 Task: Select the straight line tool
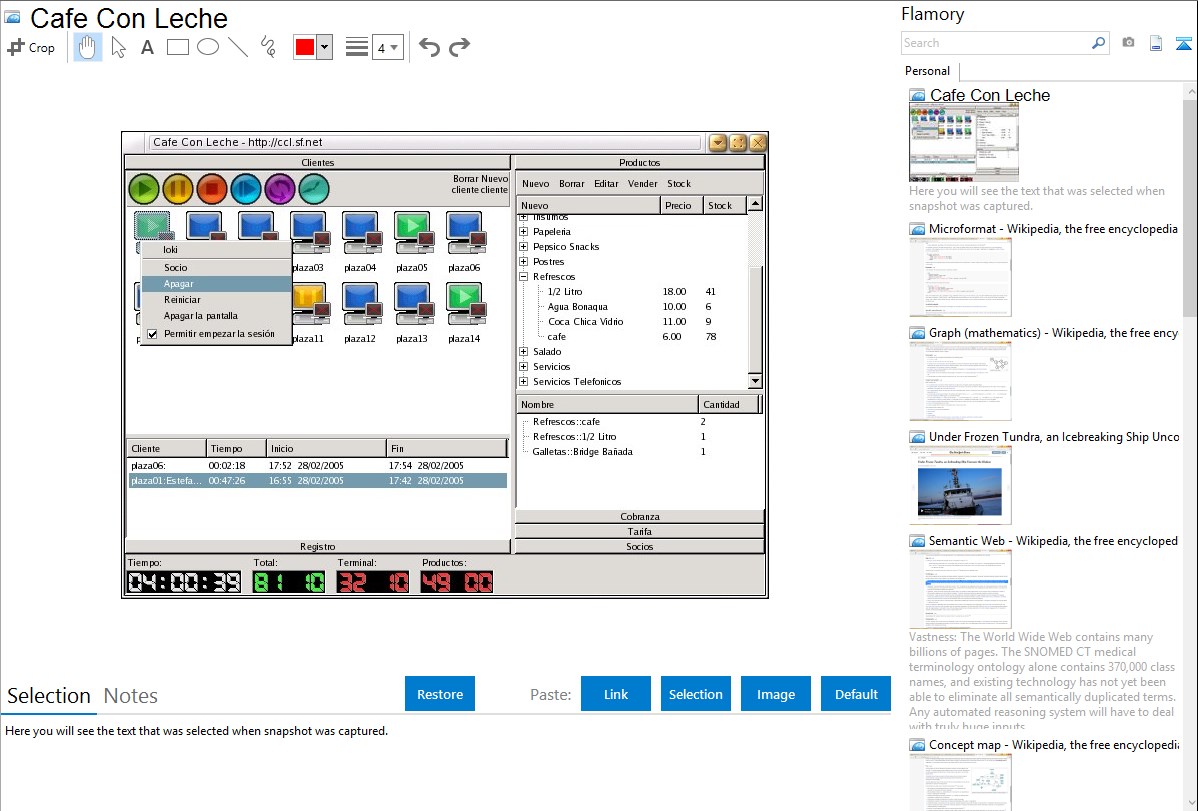pos(238,47)
